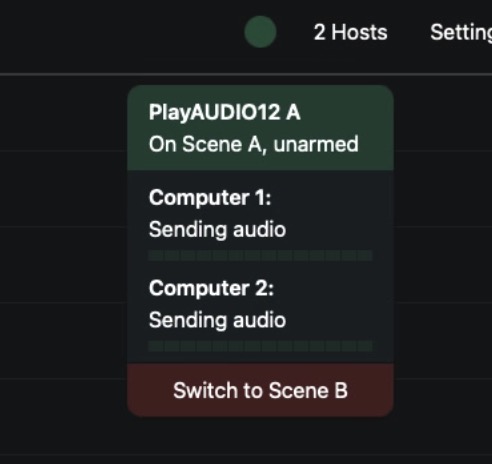Click Sending audio status under Computer 1
The image size is (492, 464).
pyautogui.click(x=217, y=230)
